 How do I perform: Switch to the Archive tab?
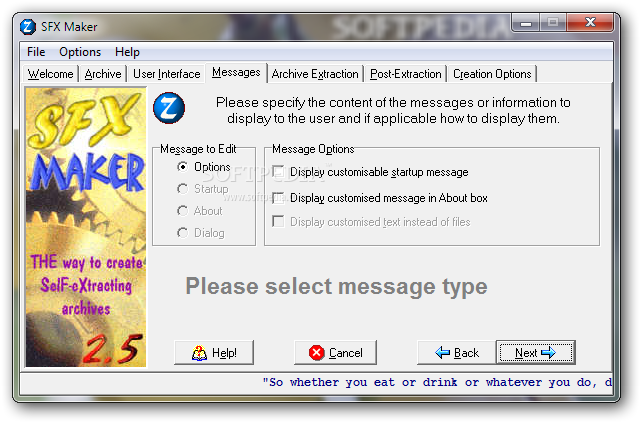pos(103,74)
